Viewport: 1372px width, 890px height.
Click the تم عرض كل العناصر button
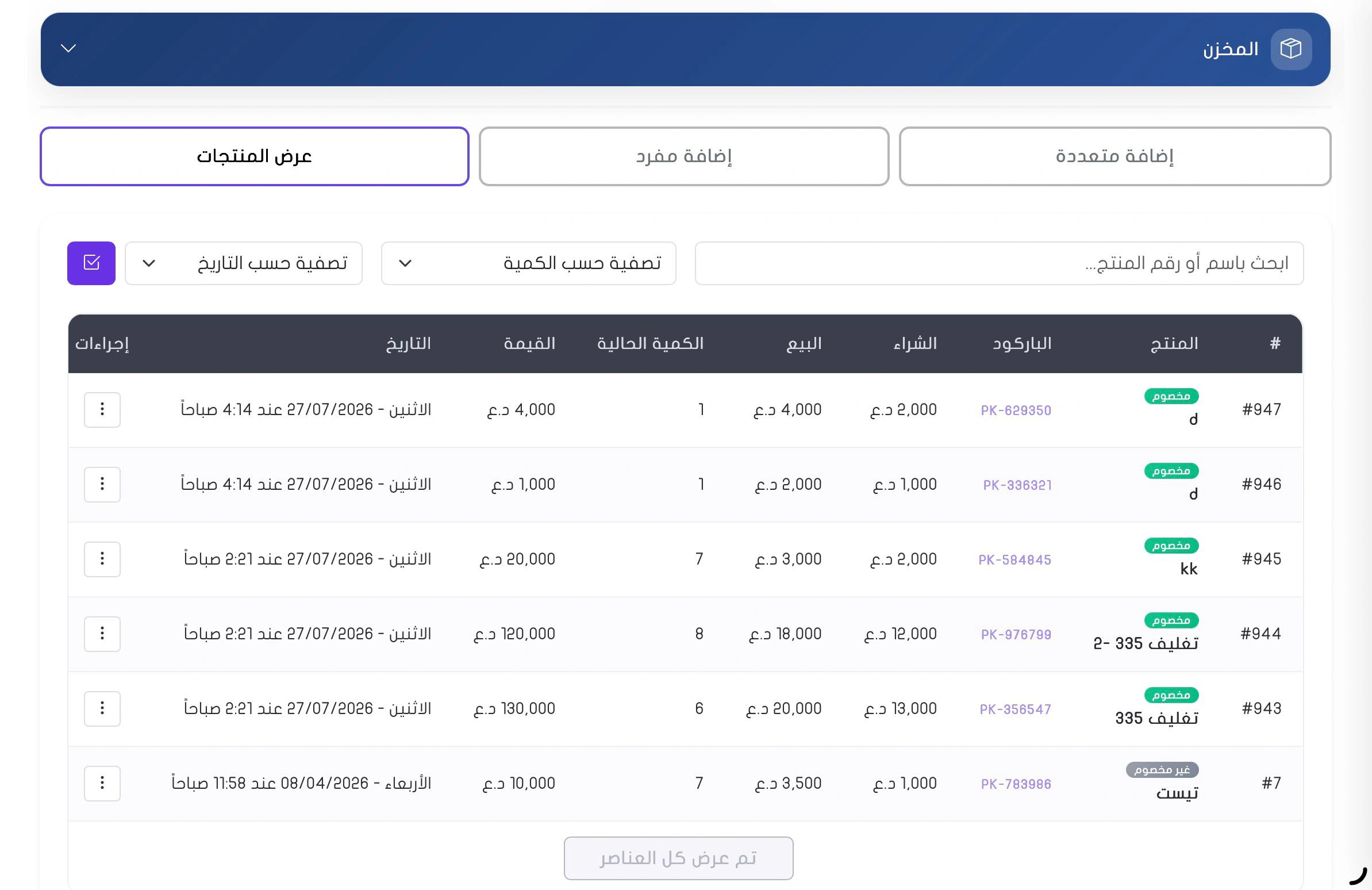(678, 858)
